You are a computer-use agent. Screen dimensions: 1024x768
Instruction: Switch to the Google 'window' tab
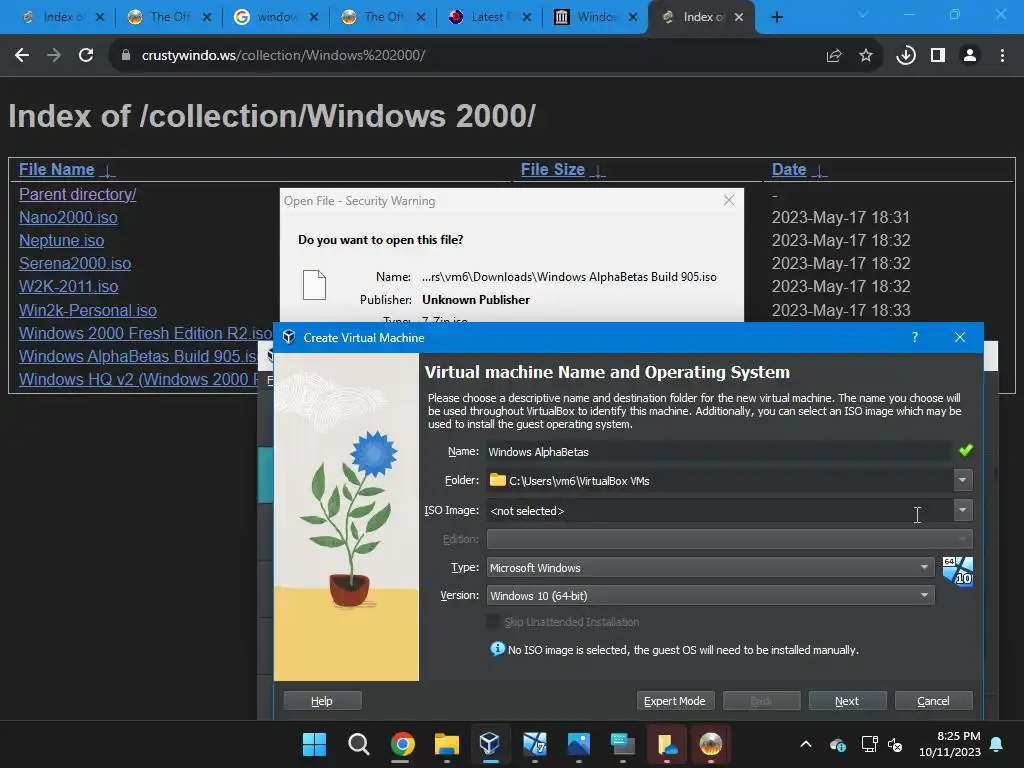(276, 17)
